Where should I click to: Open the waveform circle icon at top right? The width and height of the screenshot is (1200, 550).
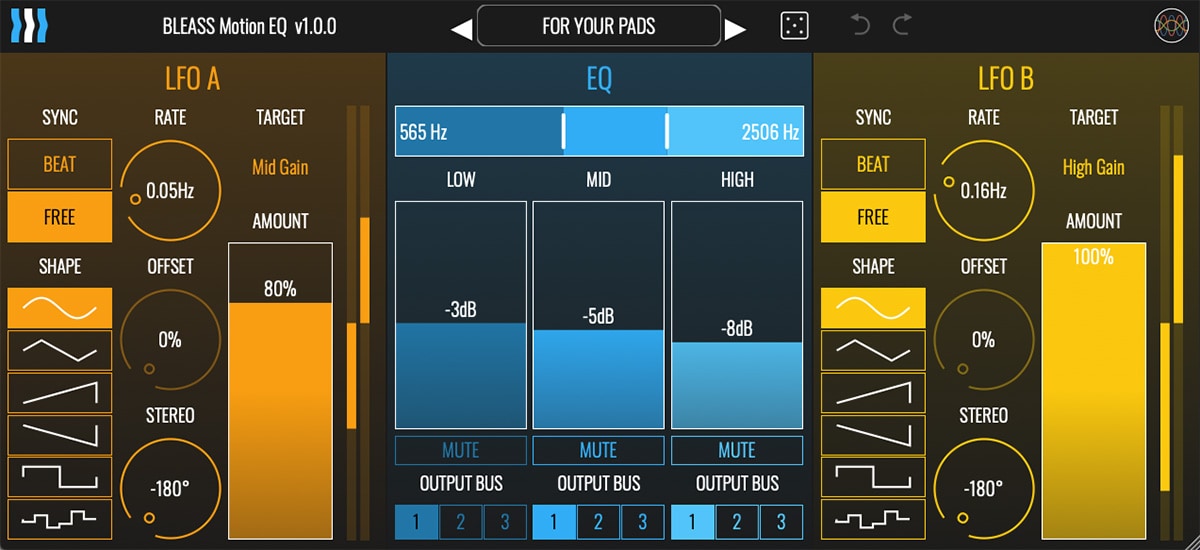click(x=1170, y=26)
